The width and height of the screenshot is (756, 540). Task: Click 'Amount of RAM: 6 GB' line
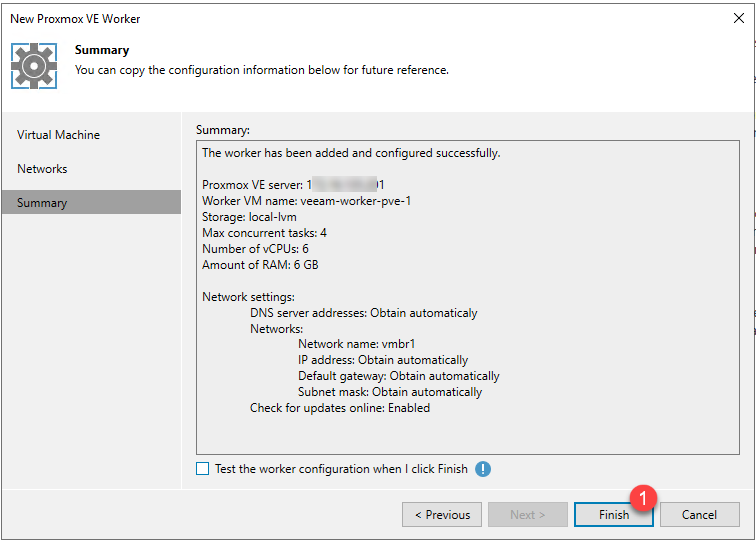[x=260, y=265]
